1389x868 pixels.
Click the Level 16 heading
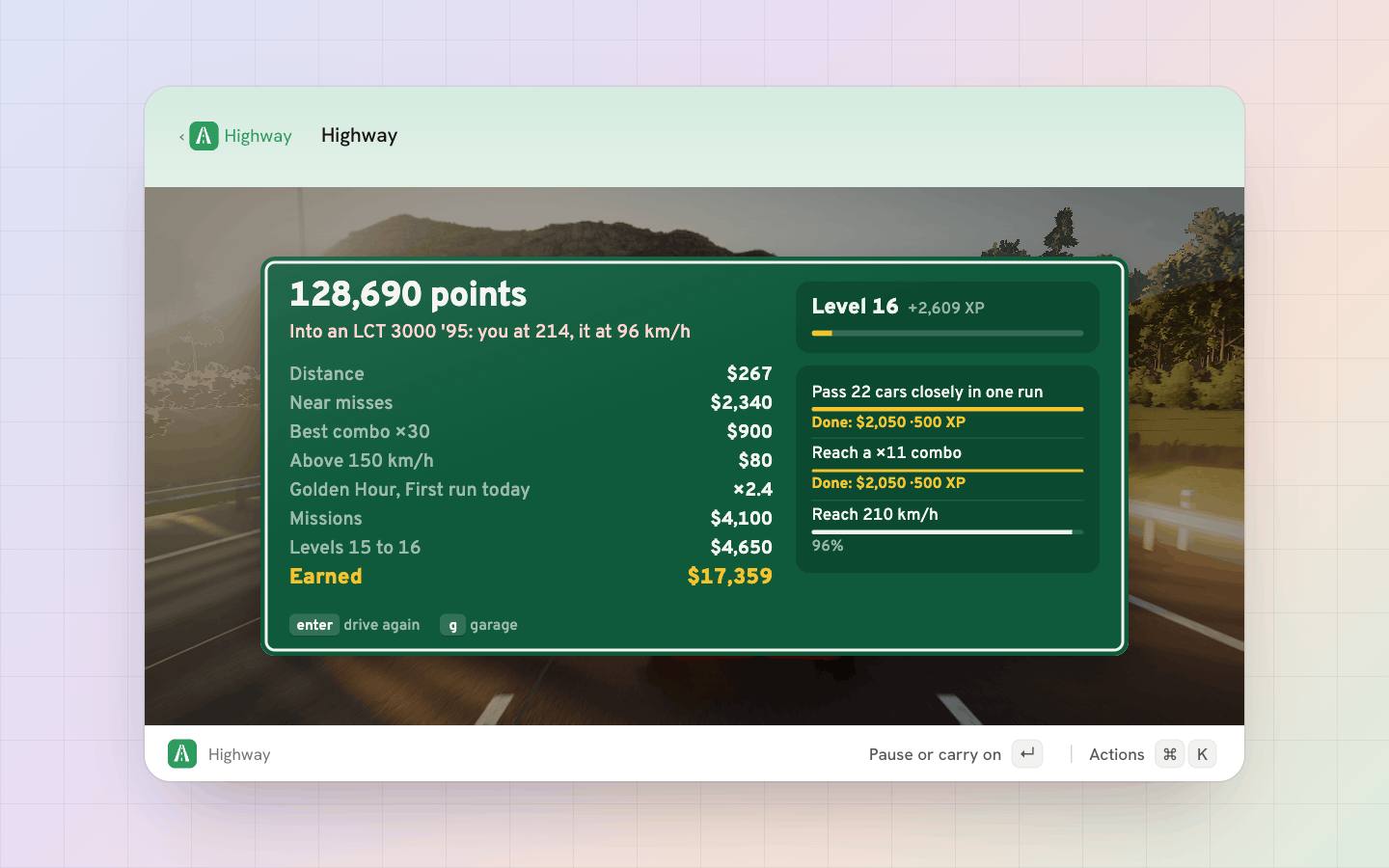pyautogui.click(x=855, y=307)
